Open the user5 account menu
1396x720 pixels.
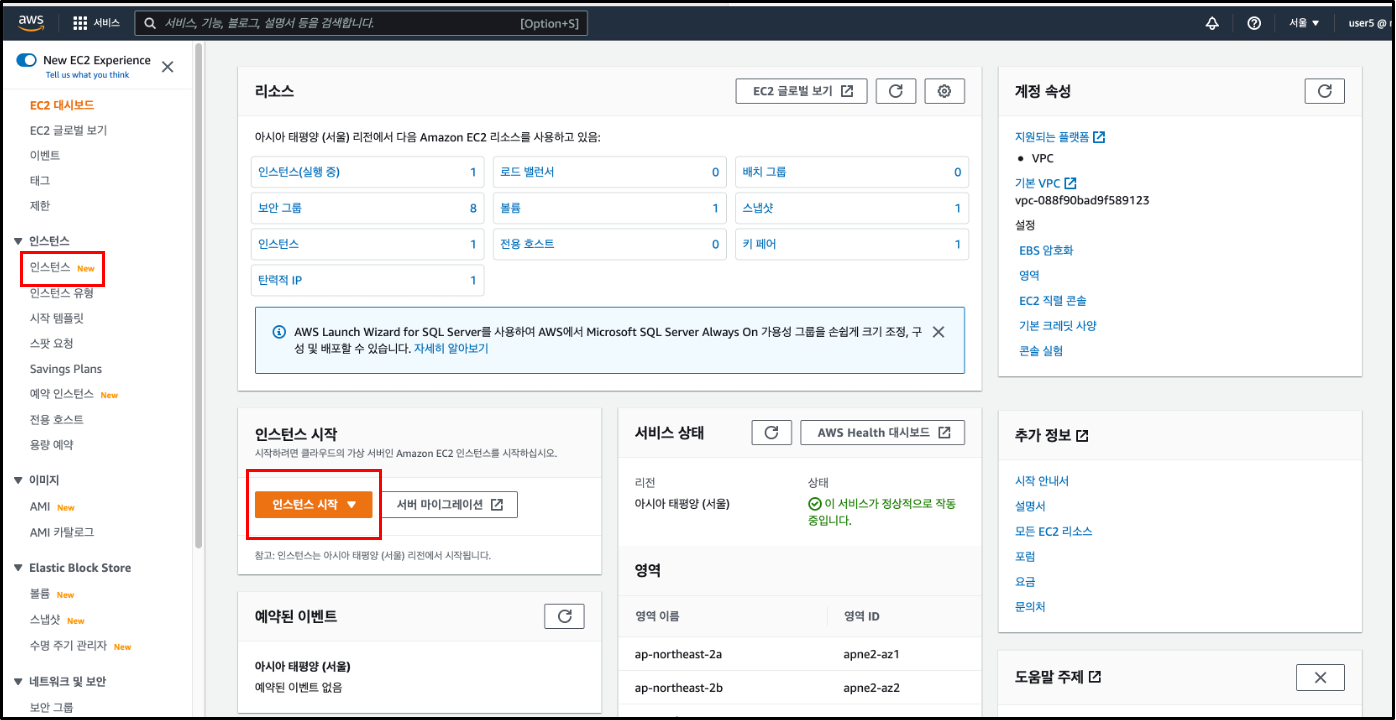click(1368, 23)
